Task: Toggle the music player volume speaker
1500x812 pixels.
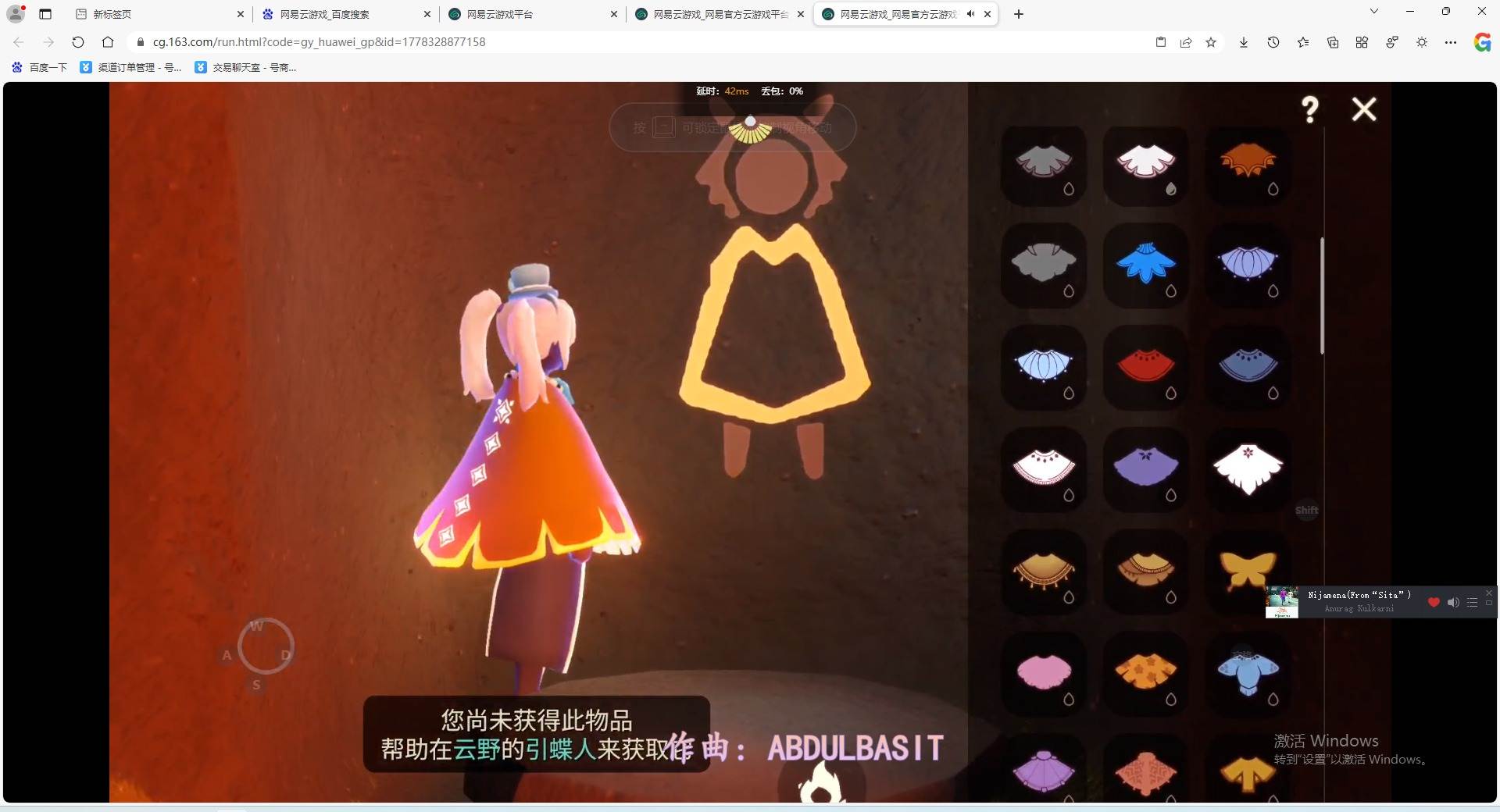Action: [x=1453, y=602]
